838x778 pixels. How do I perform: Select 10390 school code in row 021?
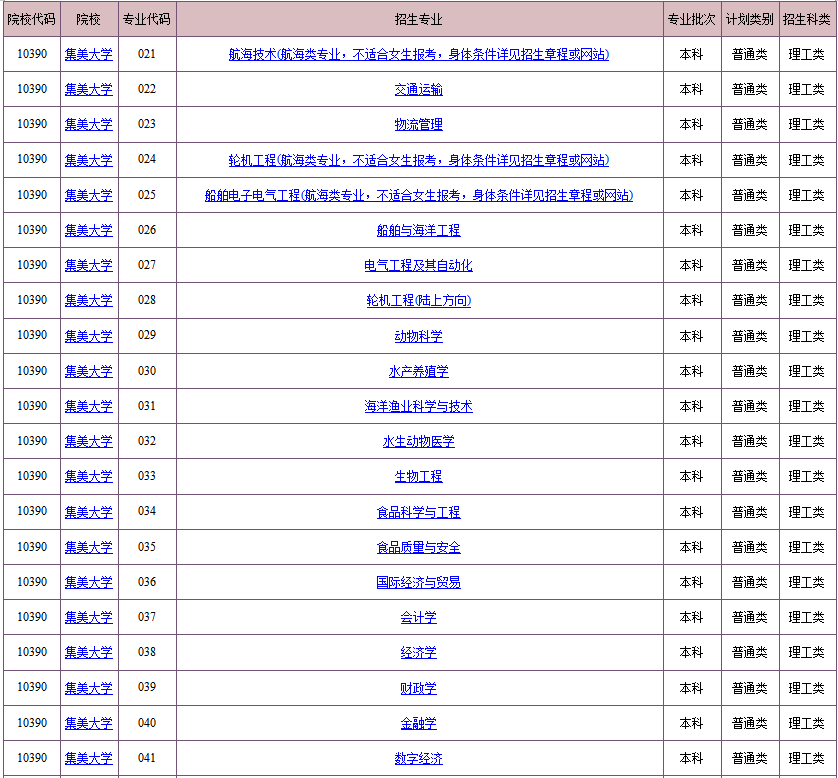point(32,54)
